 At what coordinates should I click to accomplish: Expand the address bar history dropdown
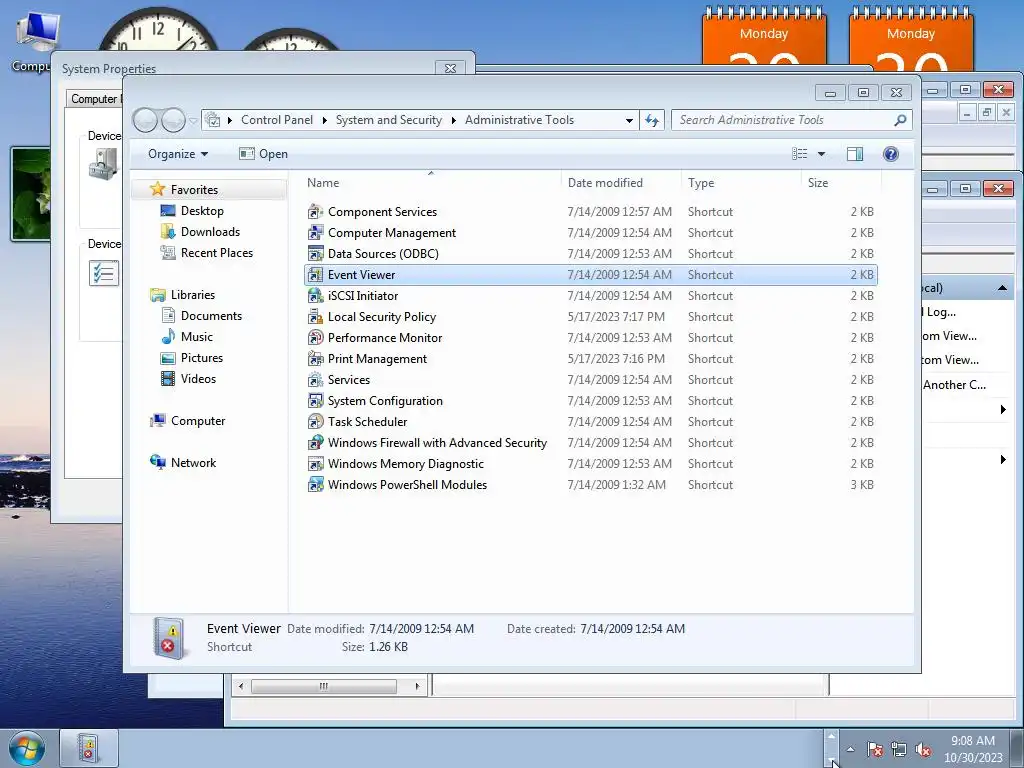629,120
